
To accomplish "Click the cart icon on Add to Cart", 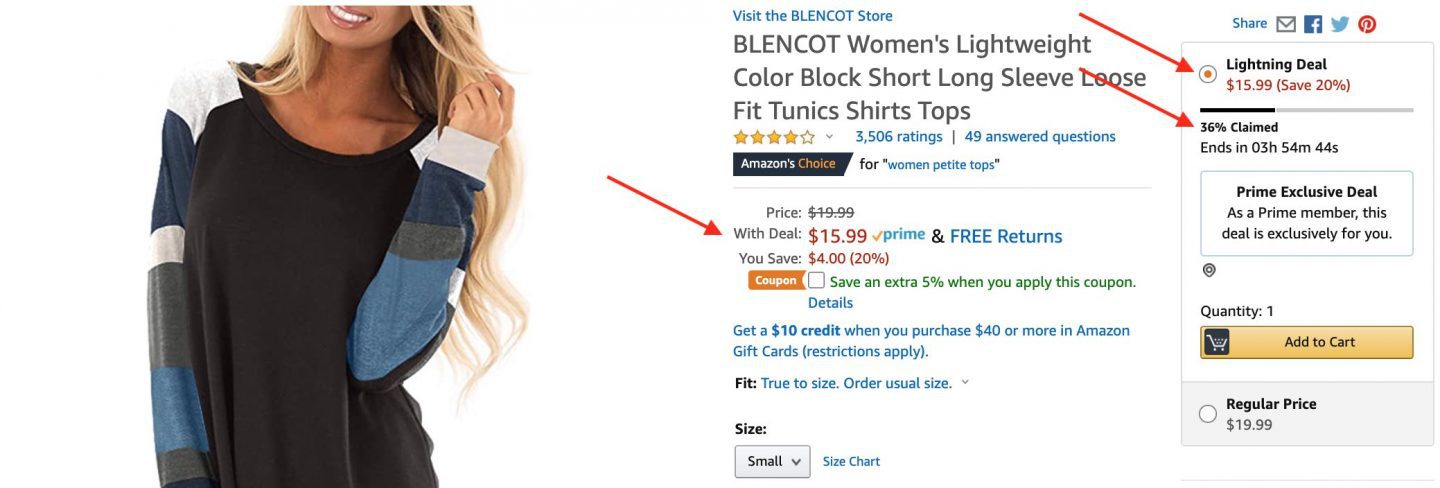I will point(1217,342).
